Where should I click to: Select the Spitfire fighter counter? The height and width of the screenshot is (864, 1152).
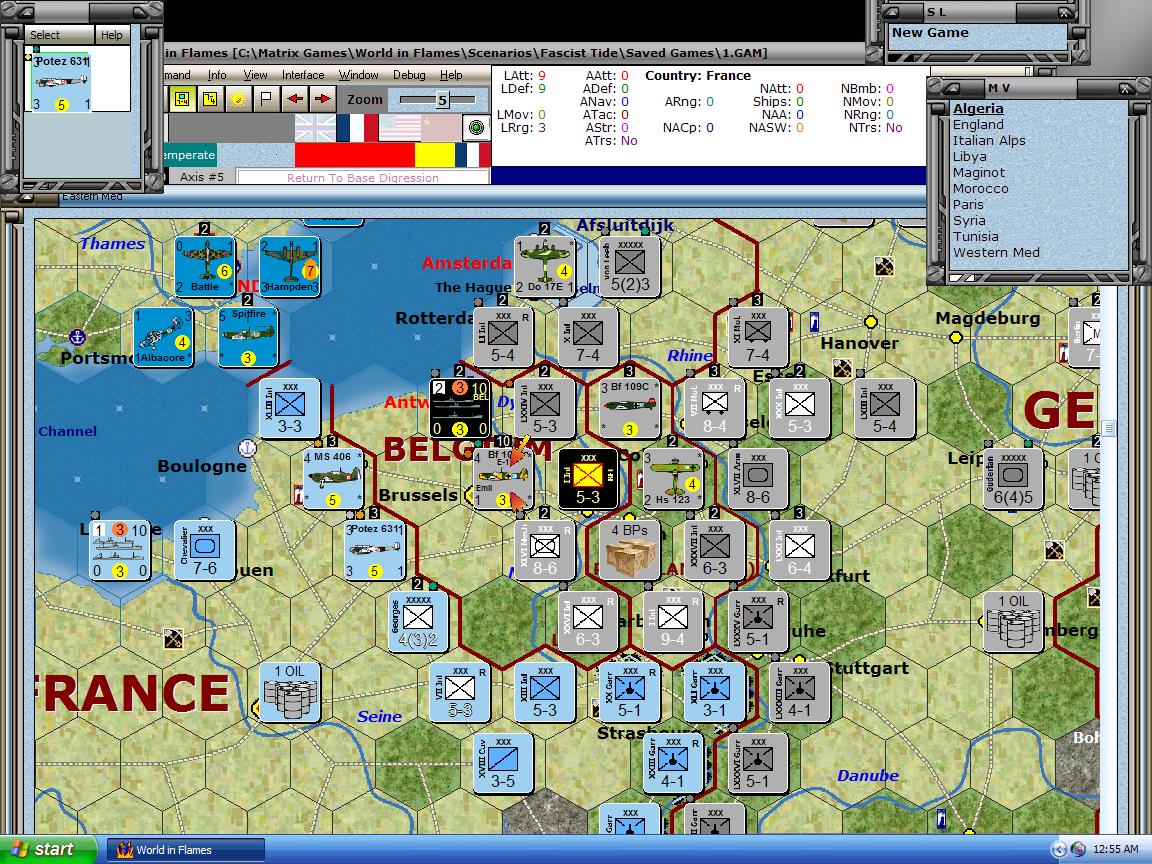tap(248, 336)
